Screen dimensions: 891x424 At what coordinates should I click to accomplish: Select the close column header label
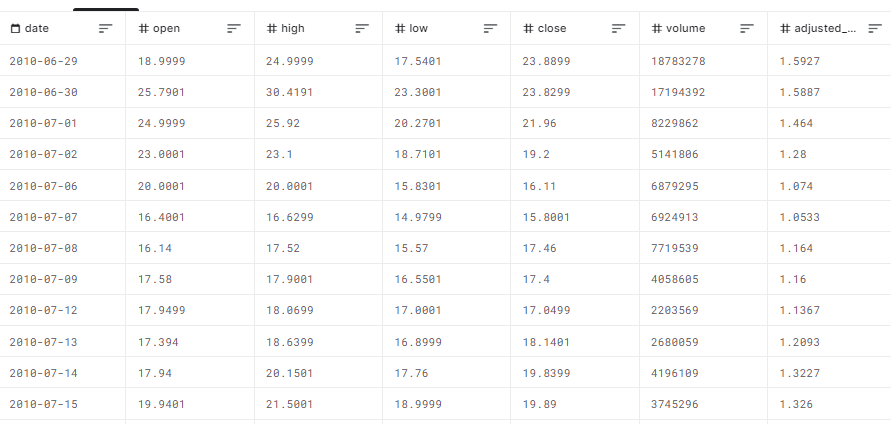[x=551, y=29]
